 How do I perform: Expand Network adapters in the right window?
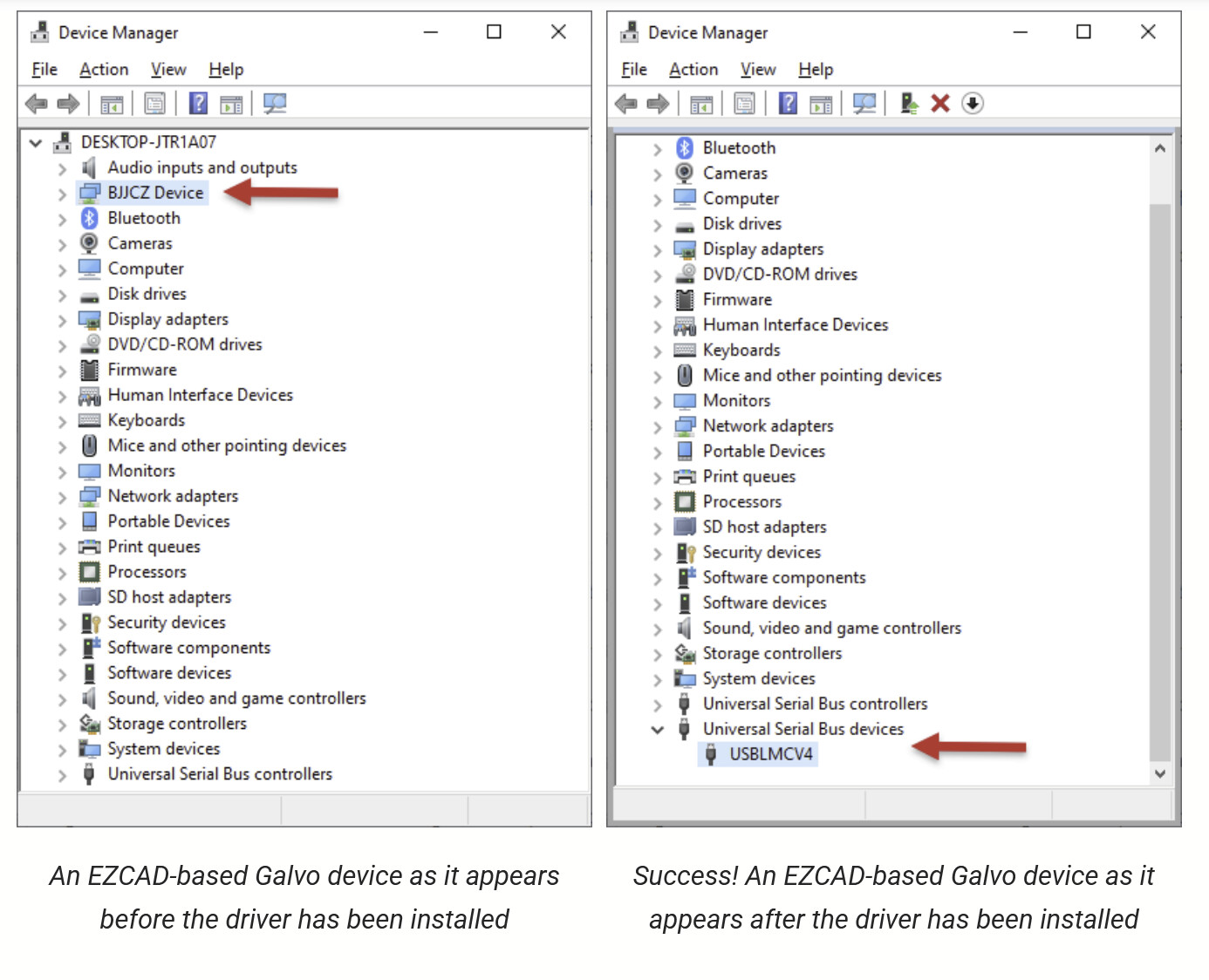point(657,427)
